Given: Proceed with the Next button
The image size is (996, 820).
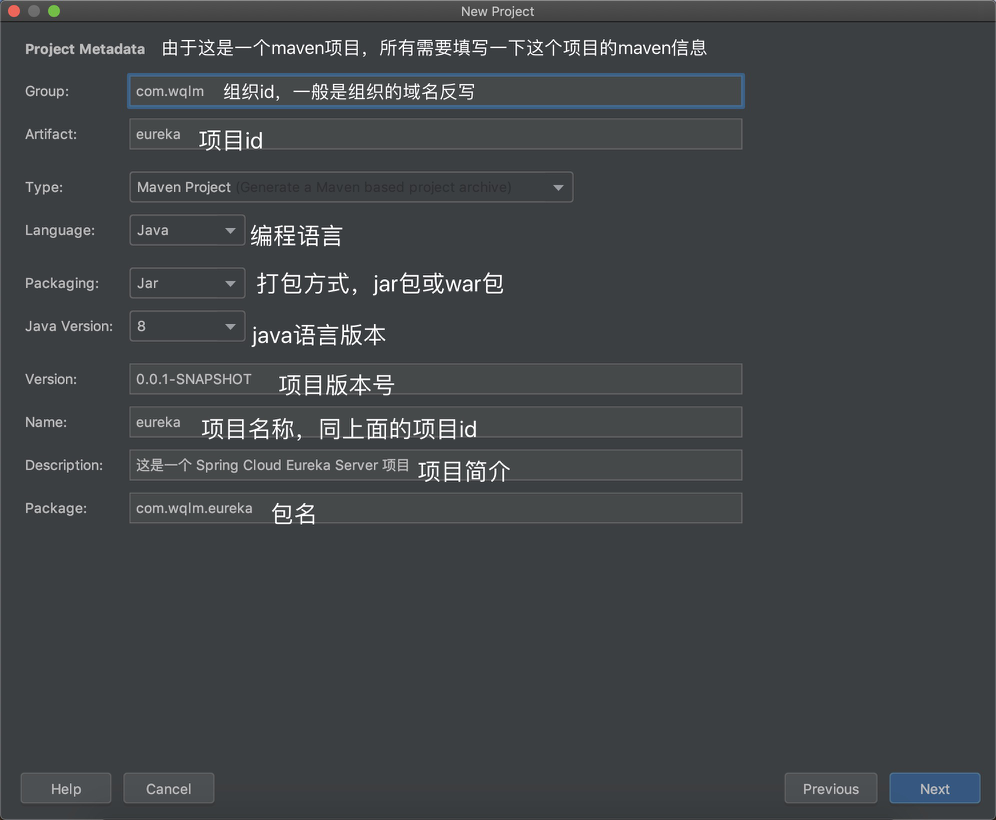Looking at the screenshot, I should tap(934, 788).
